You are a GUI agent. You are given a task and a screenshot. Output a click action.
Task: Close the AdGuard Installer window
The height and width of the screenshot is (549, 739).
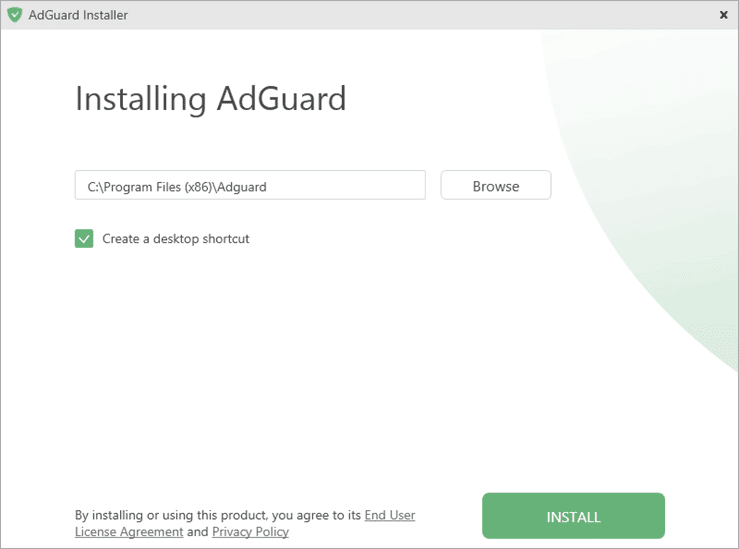(723, 15)
